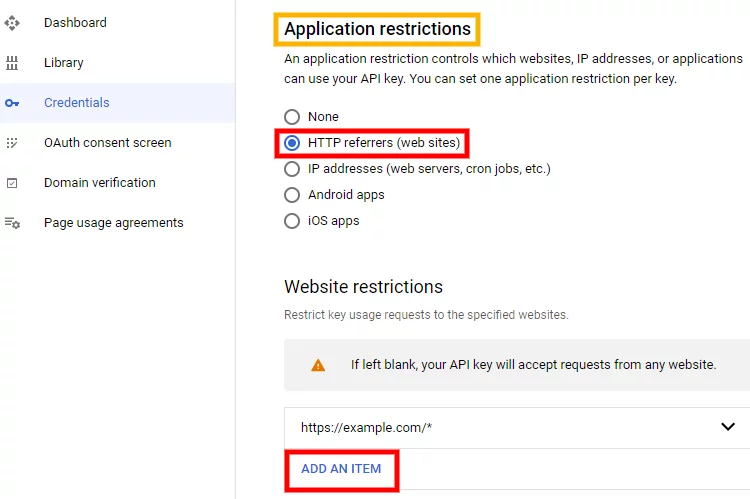This screenshot has width=750, height=499.
Task: Click the Library icon in sidebar
Action: tap(12, 63)
